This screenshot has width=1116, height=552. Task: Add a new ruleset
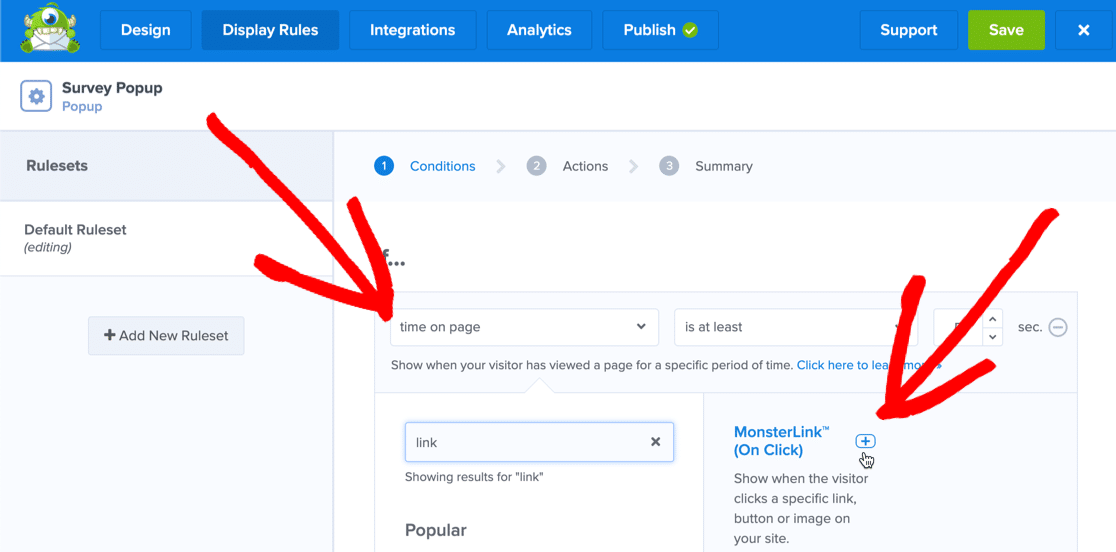166,336
